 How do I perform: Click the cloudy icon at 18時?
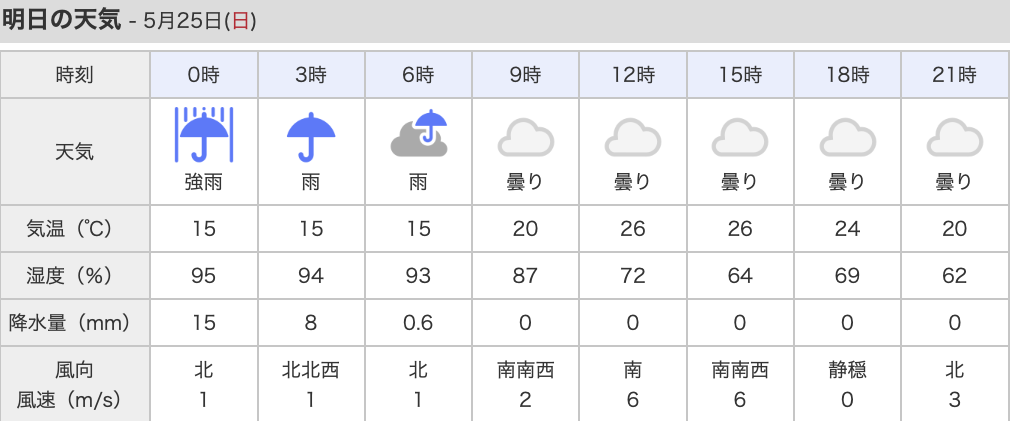[847, 137]
